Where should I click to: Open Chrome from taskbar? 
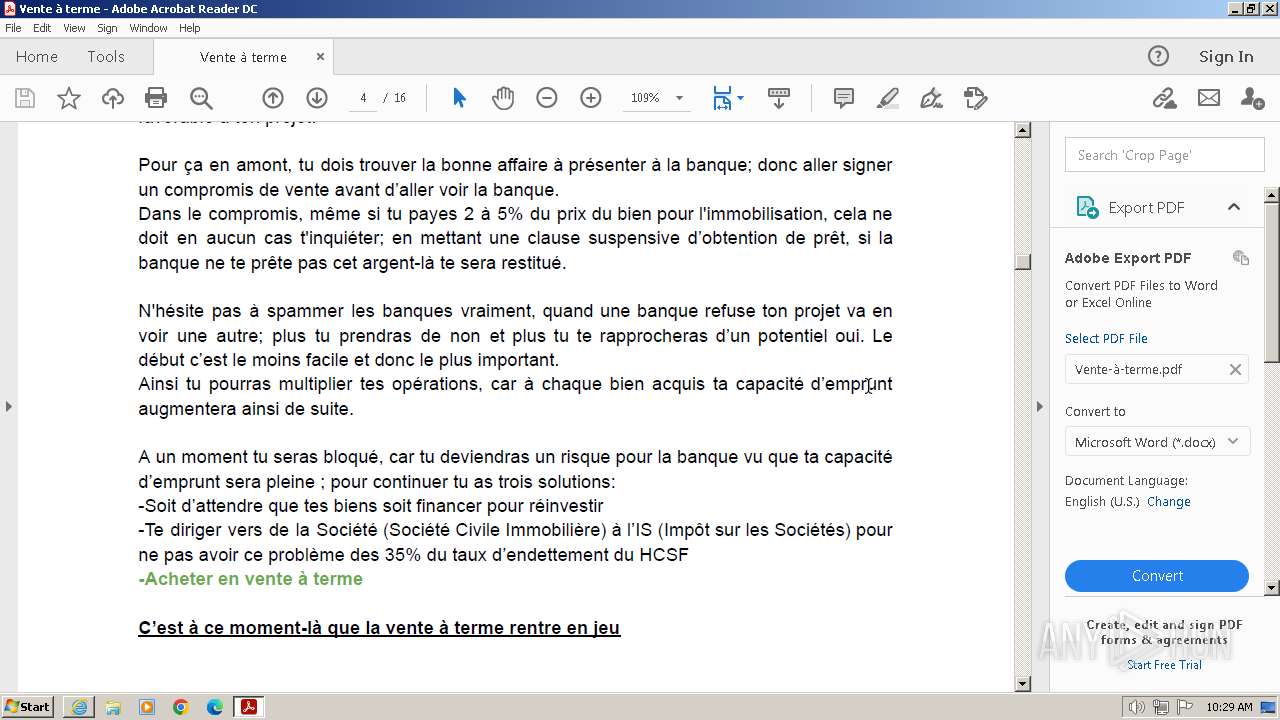[x=180, y=707]
